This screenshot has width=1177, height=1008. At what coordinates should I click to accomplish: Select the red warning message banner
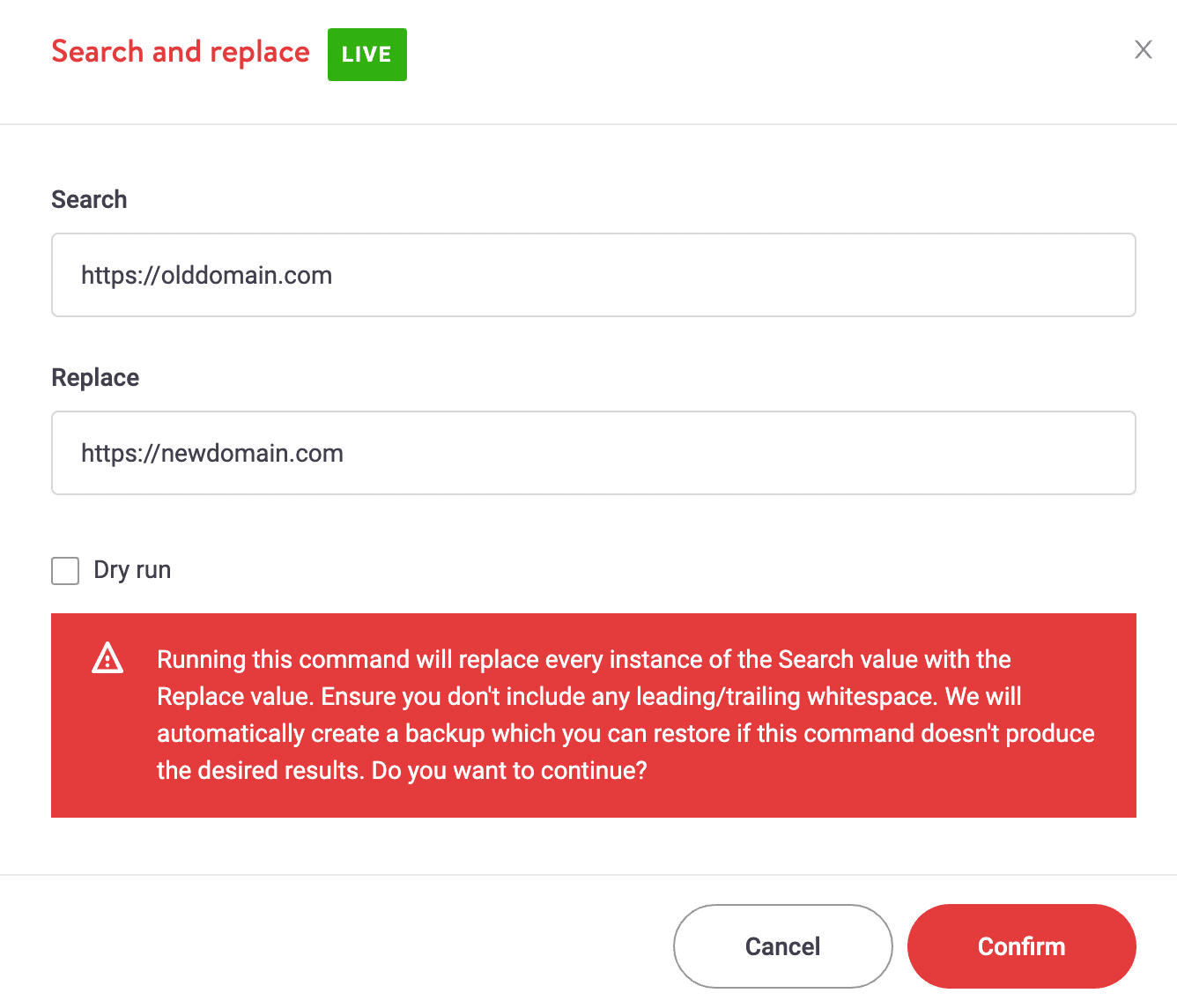[x=593, y=715]
